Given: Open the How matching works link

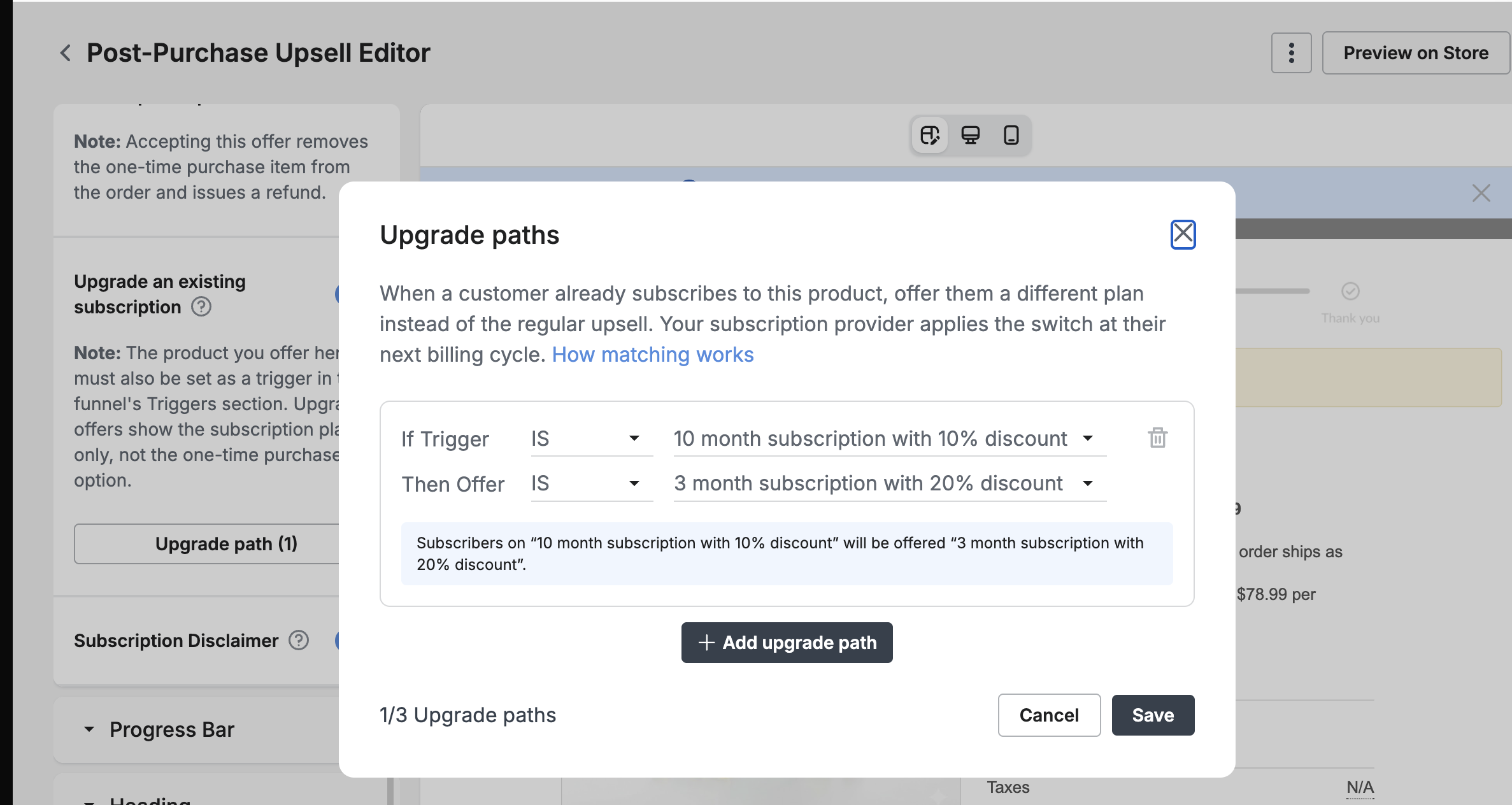Looking at the screenshot, I should pos(653,355).
